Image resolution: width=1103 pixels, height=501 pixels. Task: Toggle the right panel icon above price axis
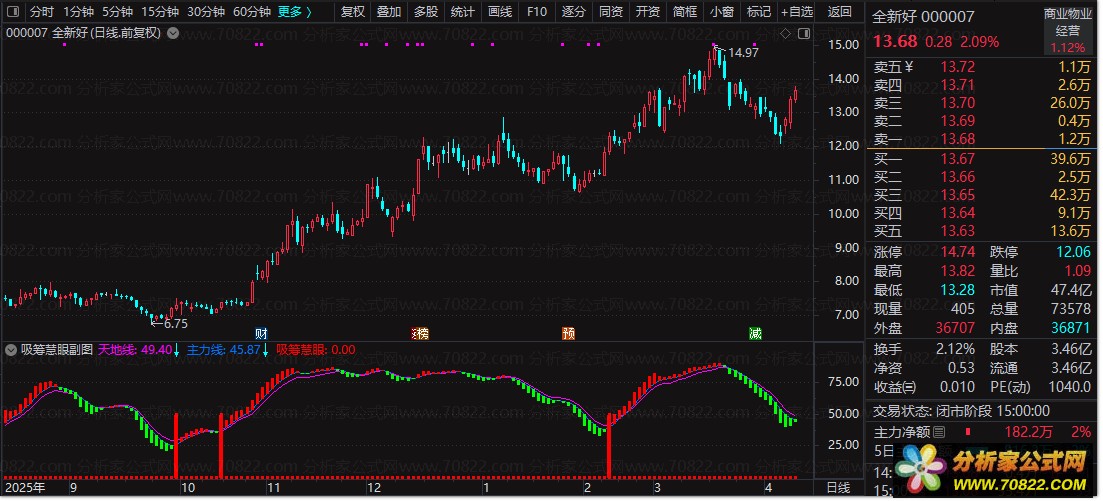coord(803,33)
